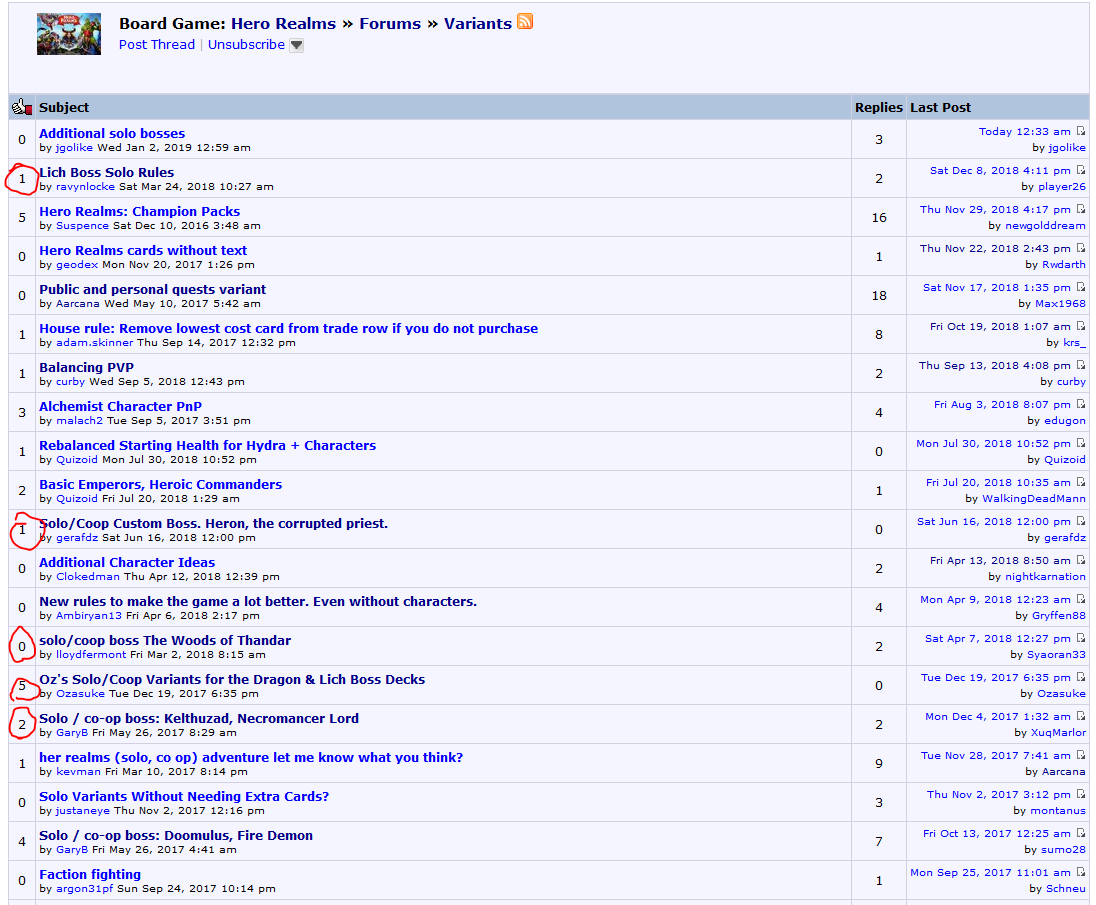1096x905 pixels.
Task: Open the dropdown arrow next to Unsubscribe
Action: click(296, 45)
